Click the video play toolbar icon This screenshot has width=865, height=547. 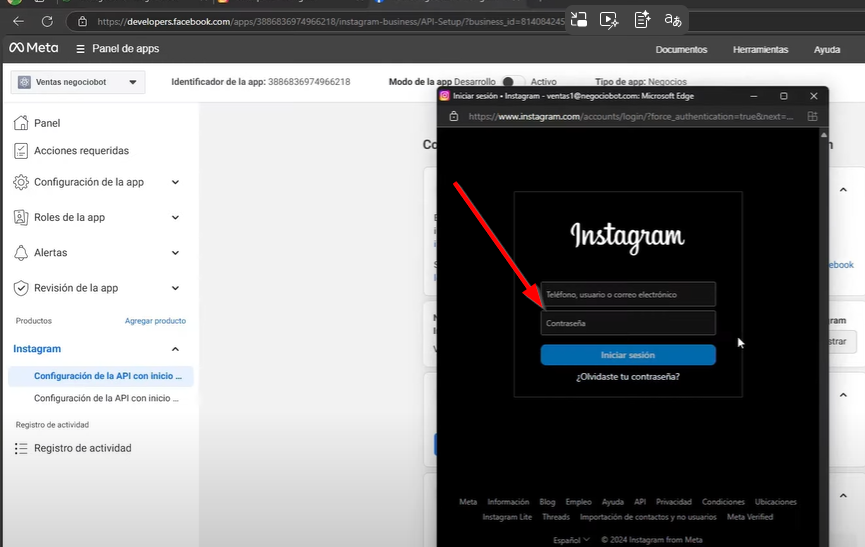(608, 20)
